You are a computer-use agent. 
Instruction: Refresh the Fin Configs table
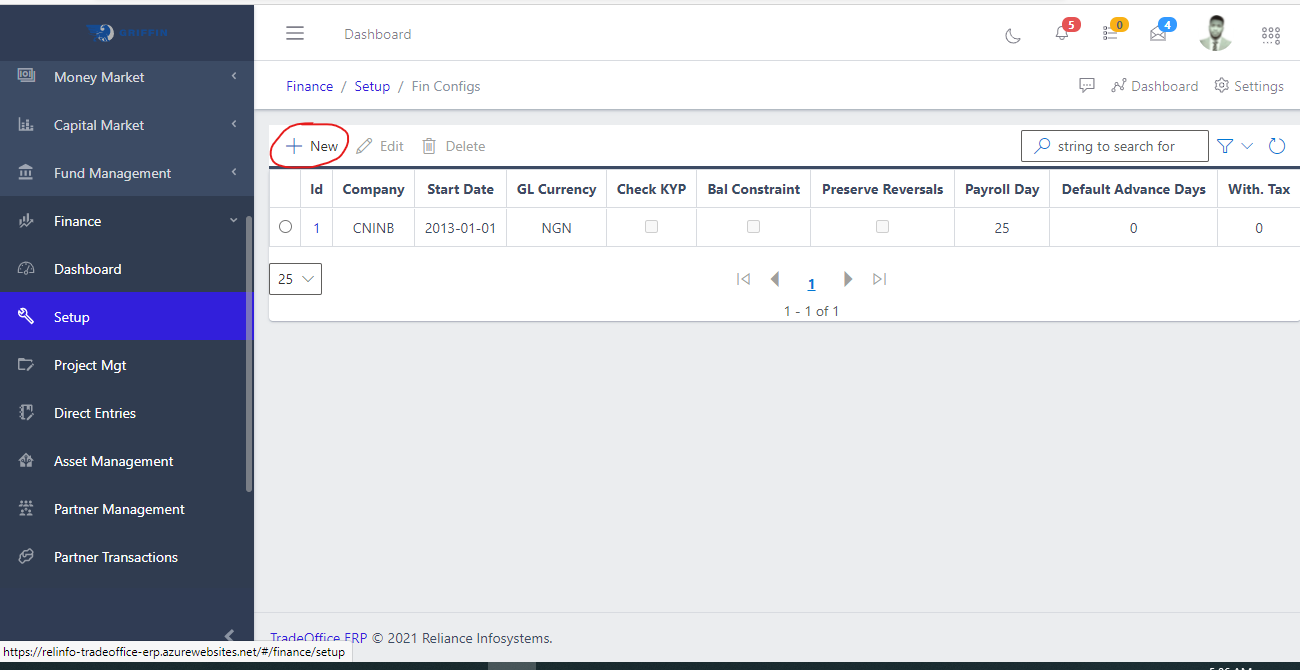[x=1277, y=145]
